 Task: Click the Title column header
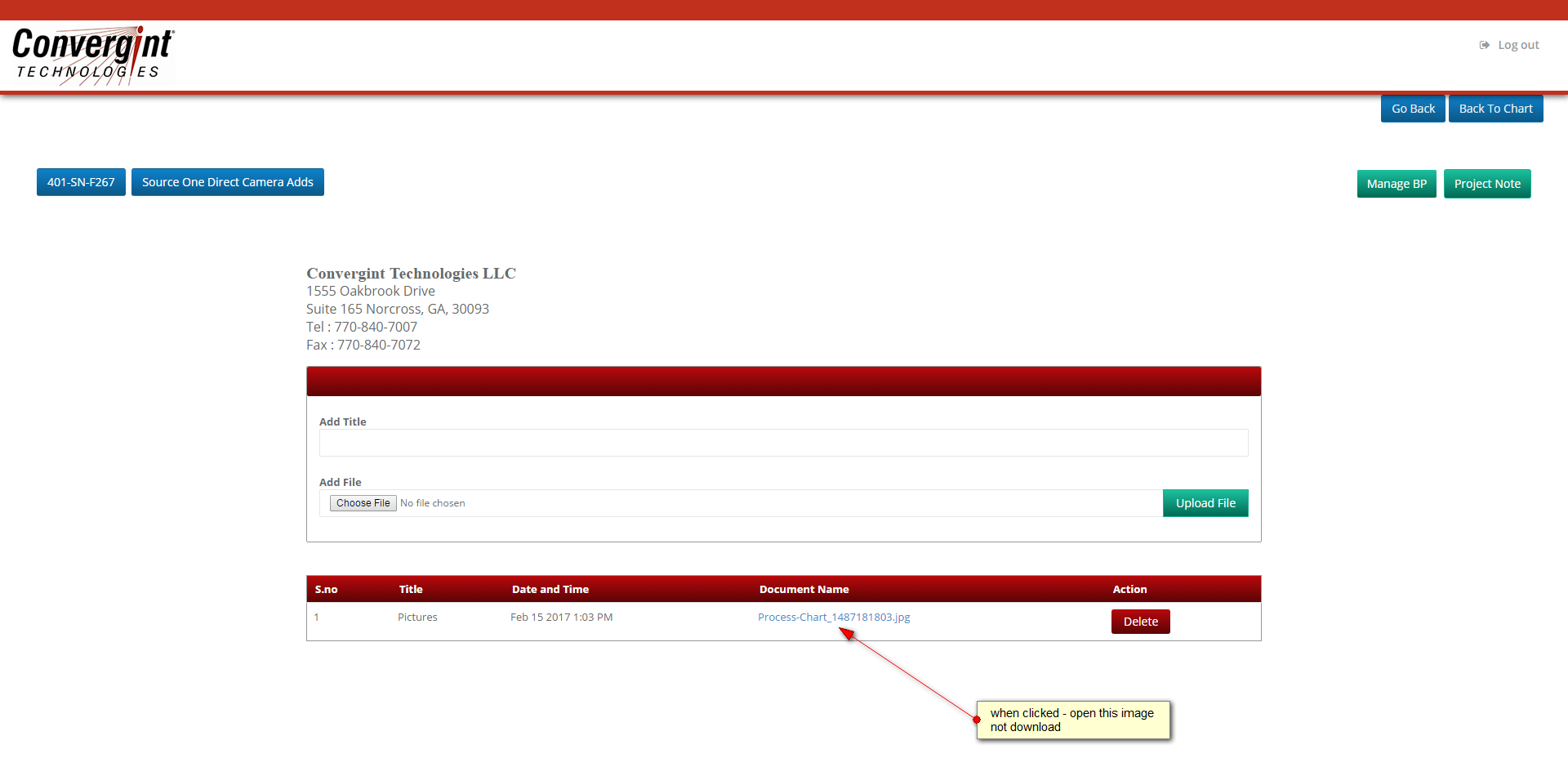411,589
